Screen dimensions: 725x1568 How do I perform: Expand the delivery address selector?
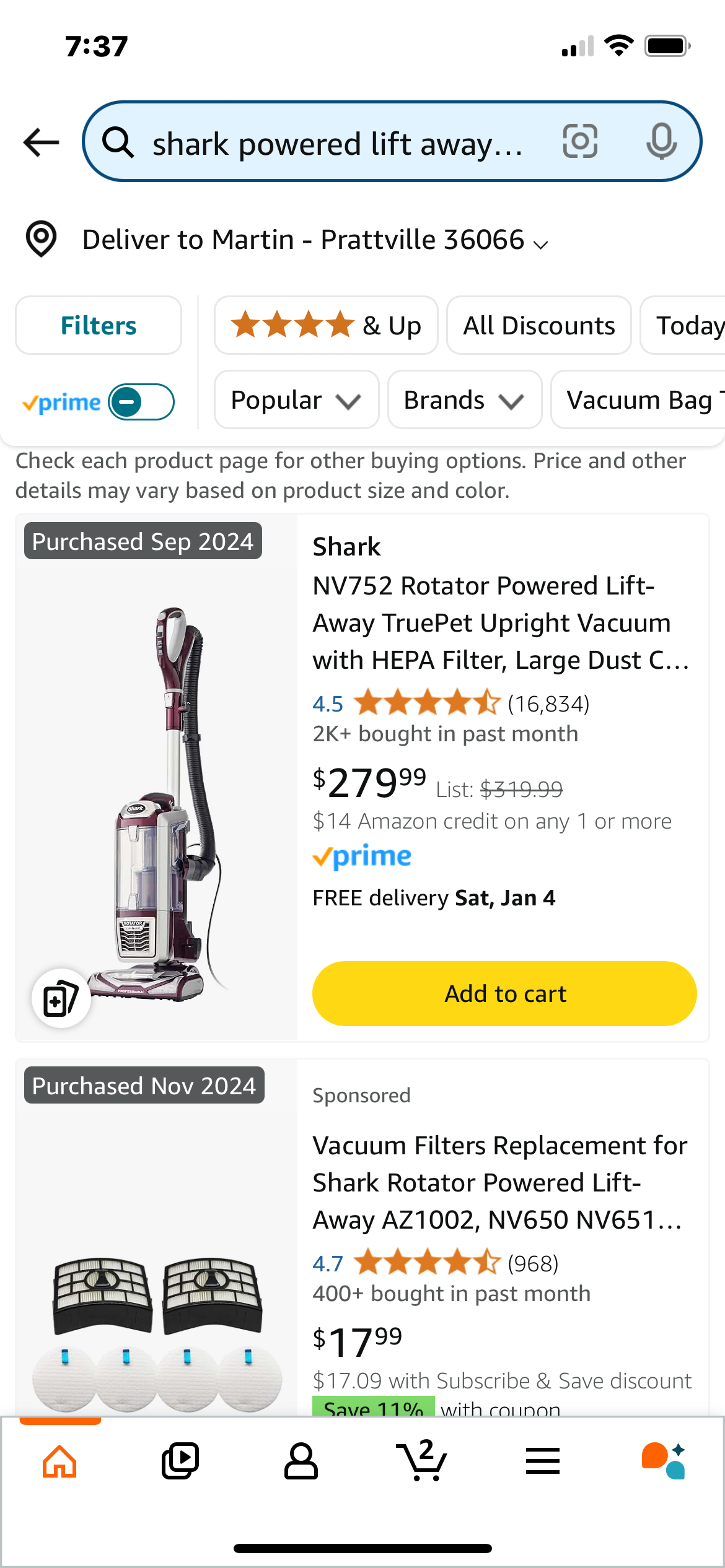315,240
